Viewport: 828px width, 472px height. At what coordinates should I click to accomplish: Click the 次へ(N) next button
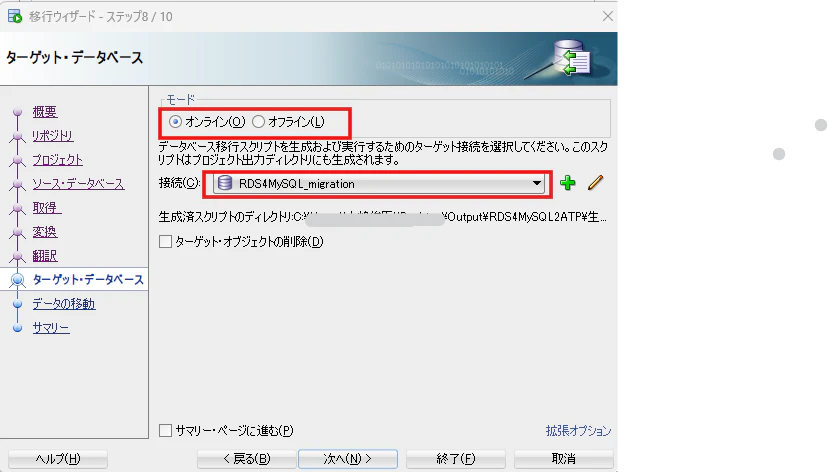[348, 459]
